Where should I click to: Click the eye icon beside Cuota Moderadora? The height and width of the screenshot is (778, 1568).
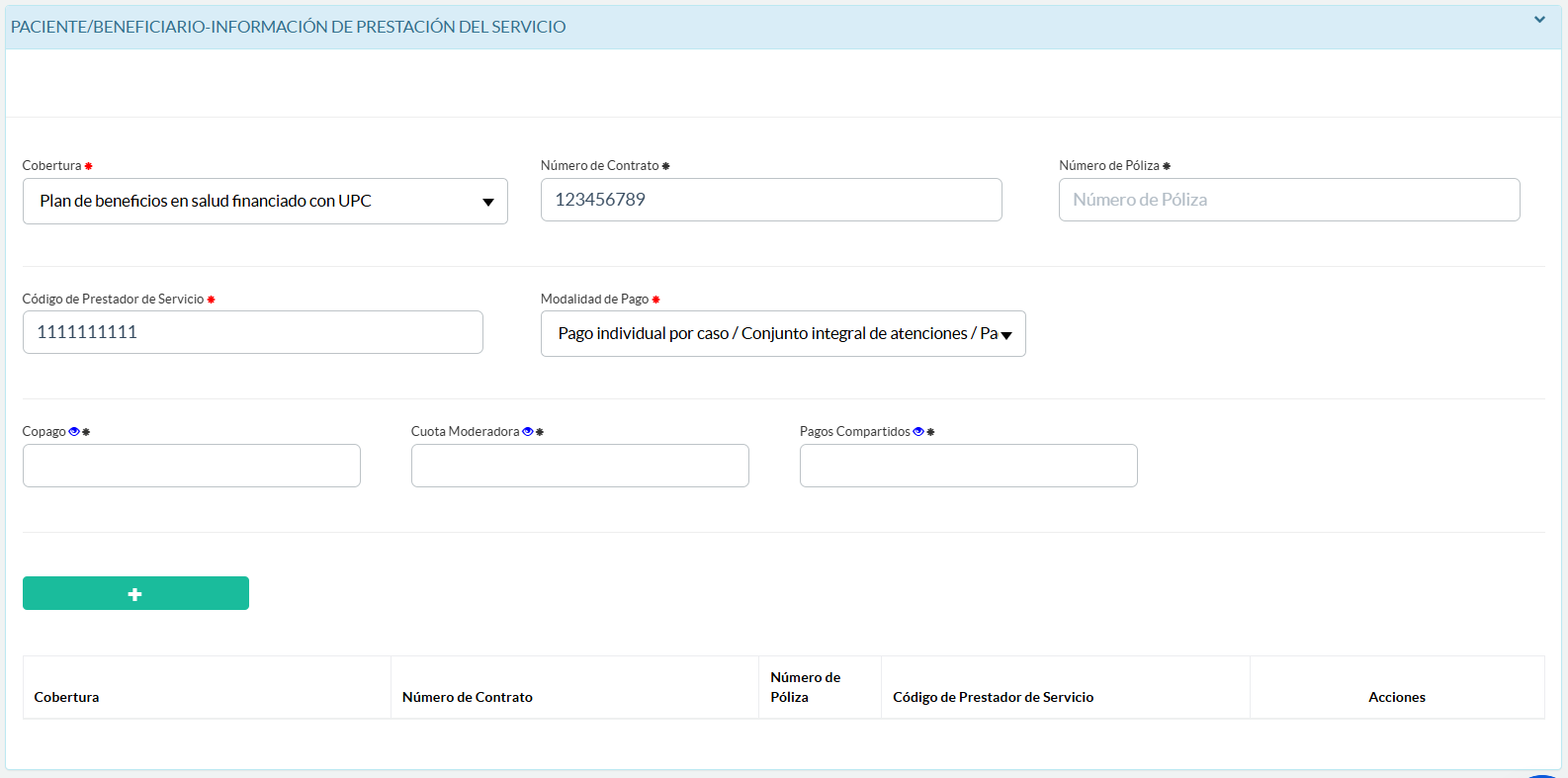tap(528, 432)
